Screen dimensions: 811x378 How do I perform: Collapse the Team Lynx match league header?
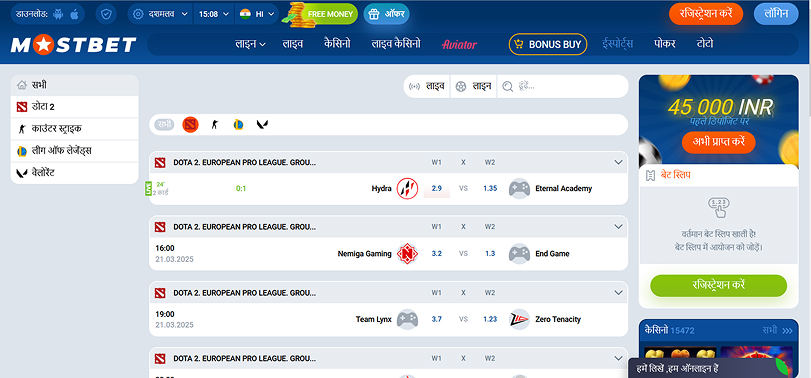click(x=618, y=293)
